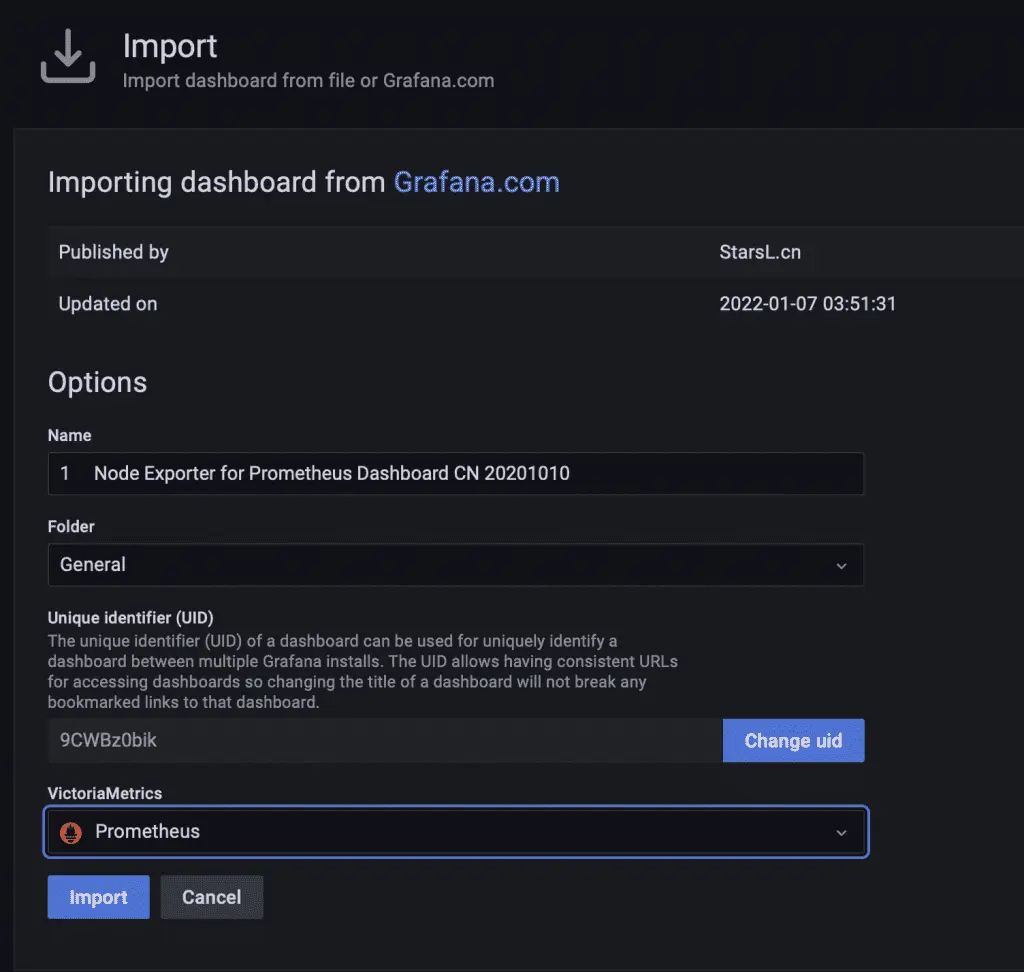Cancel the dashboard import
The width and height of the screenshot is (1024, 972).
point(211,897)
